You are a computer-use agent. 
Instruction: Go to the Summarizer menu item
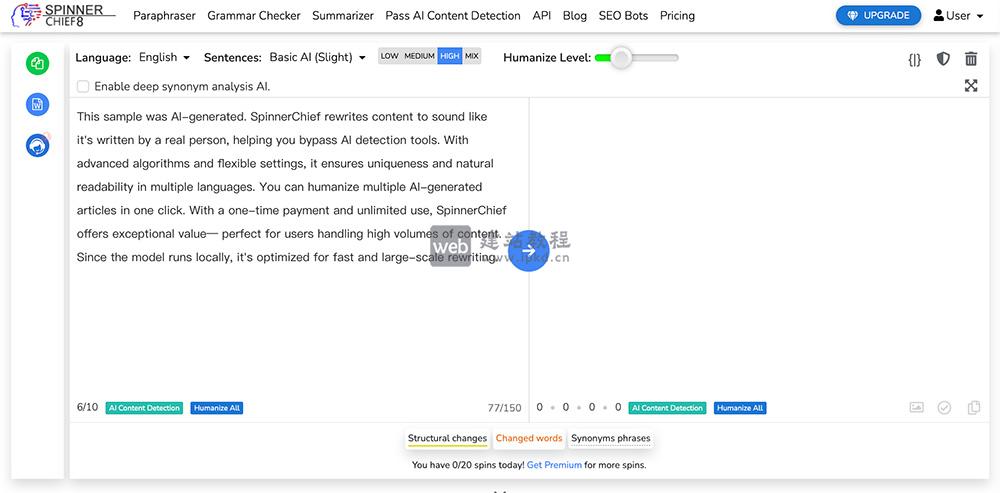(342, 16)
